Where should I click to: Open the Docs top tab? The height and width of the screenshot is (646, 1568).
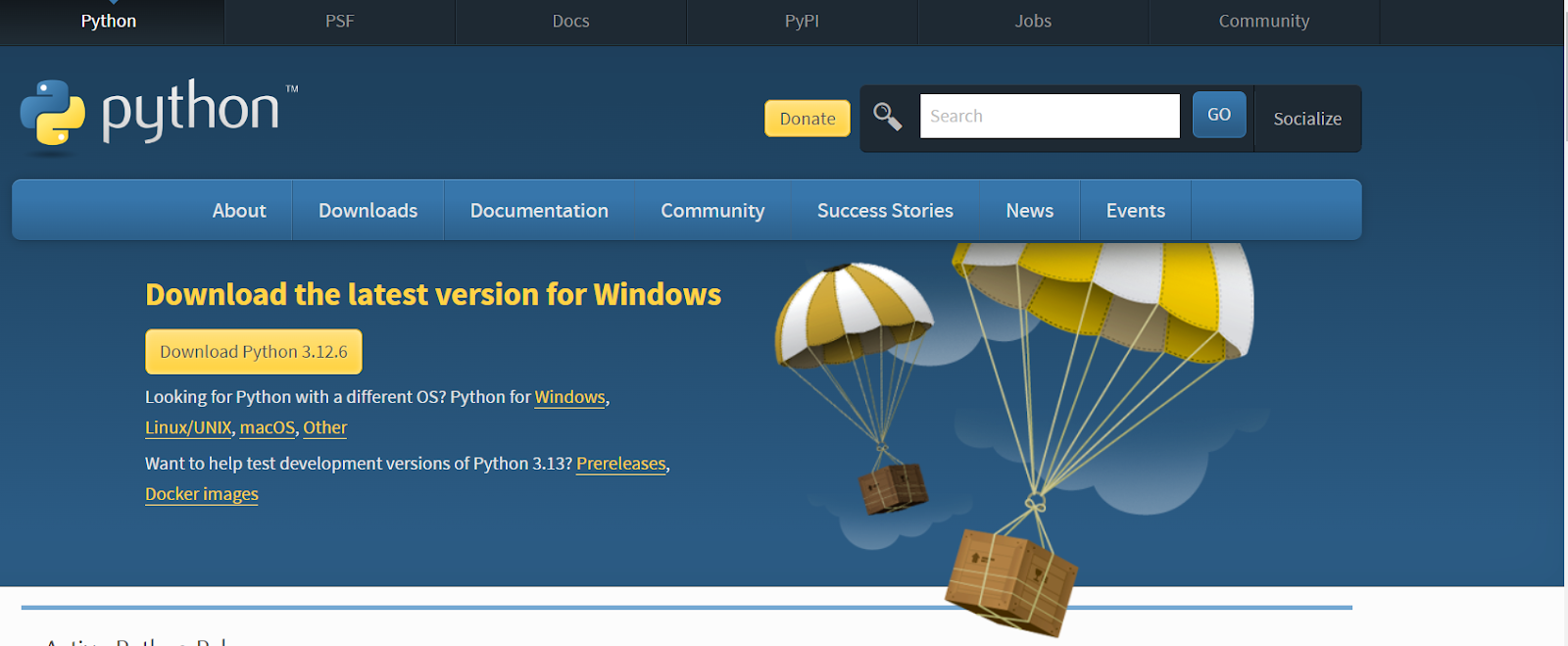pyautogui.click(x=571, y=22)
